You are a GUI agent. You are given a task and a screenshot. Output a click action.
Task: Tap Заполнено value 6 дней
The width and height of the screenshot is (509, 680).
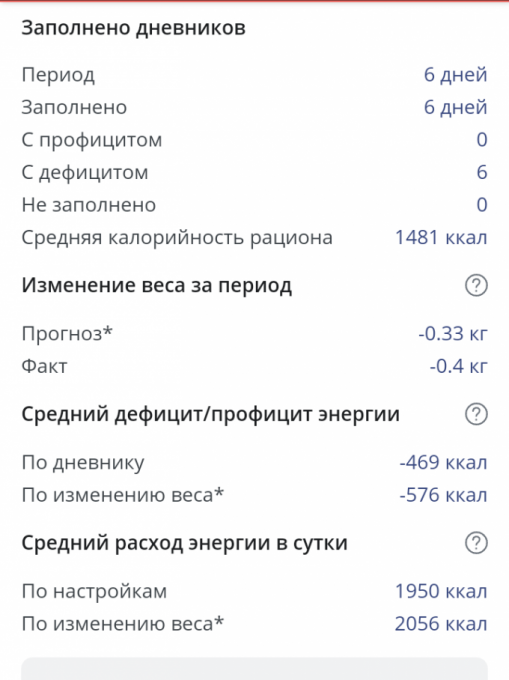coord(455,107)
